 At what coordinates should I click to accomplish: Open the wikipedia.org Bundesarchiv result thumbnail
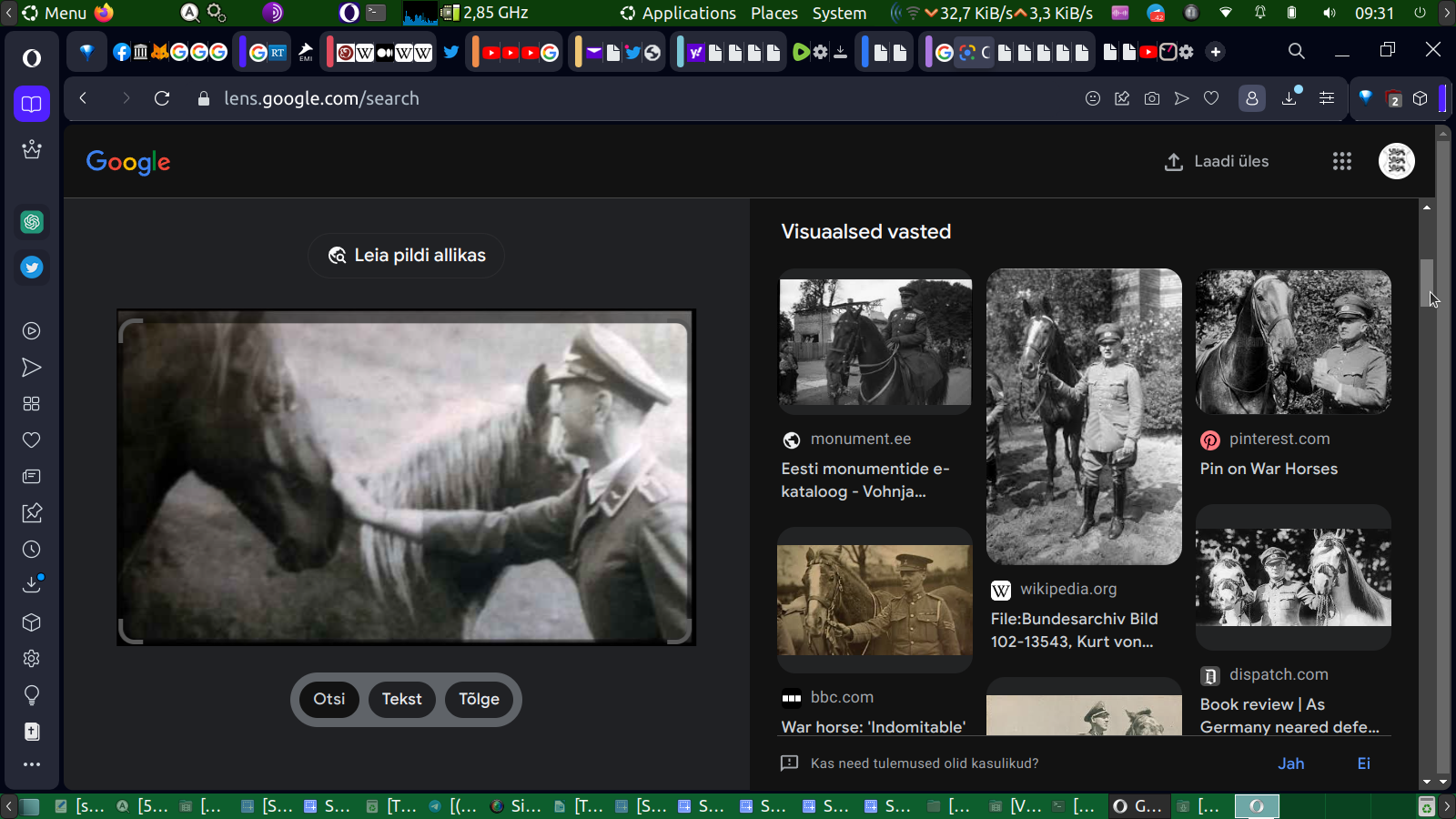tap(1084, 417)
